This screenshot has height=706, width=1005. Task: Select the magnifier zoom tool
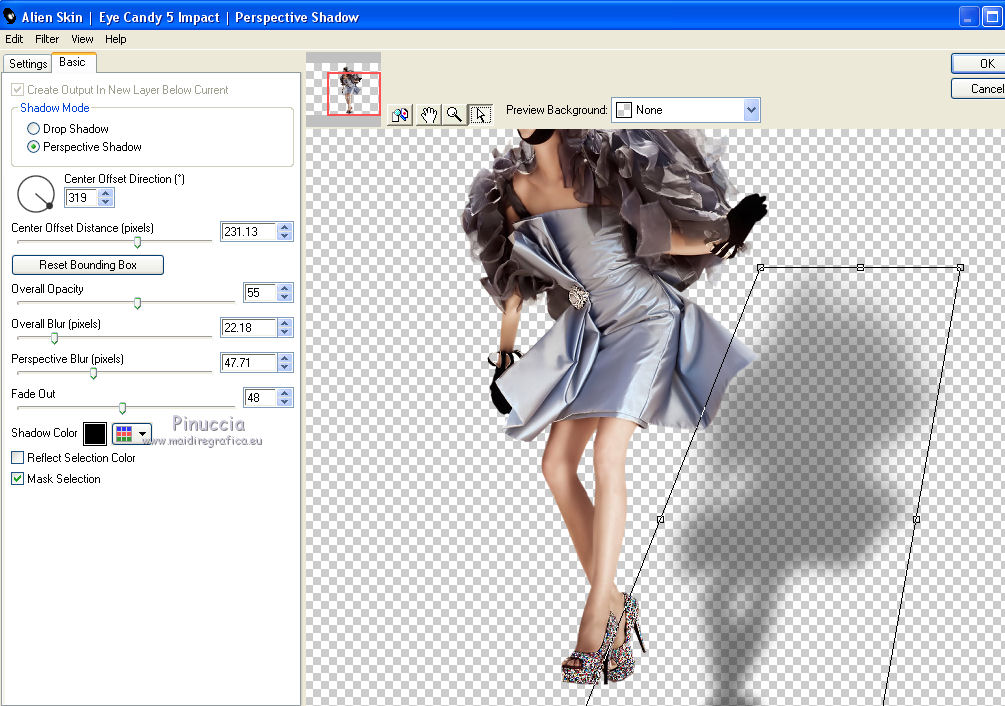pyautogui.click(x=454, y=115)
